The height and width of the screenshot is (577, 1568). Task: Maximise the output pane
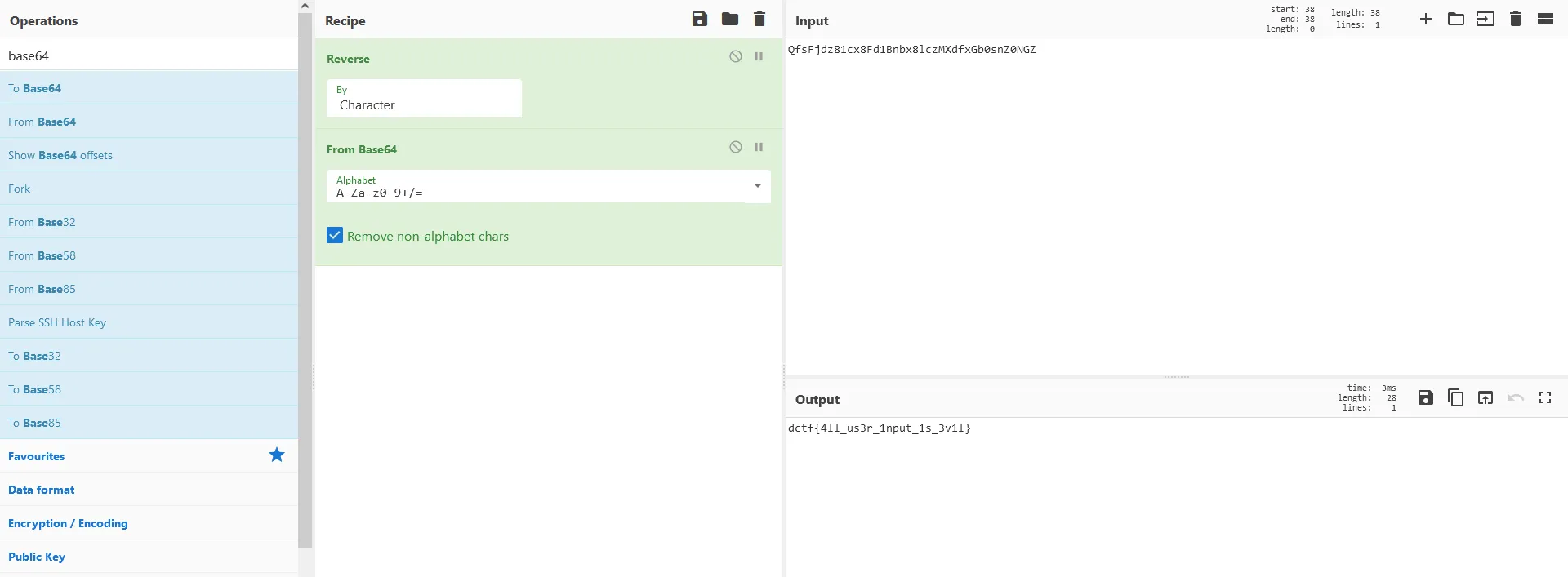coord(1545,397)
